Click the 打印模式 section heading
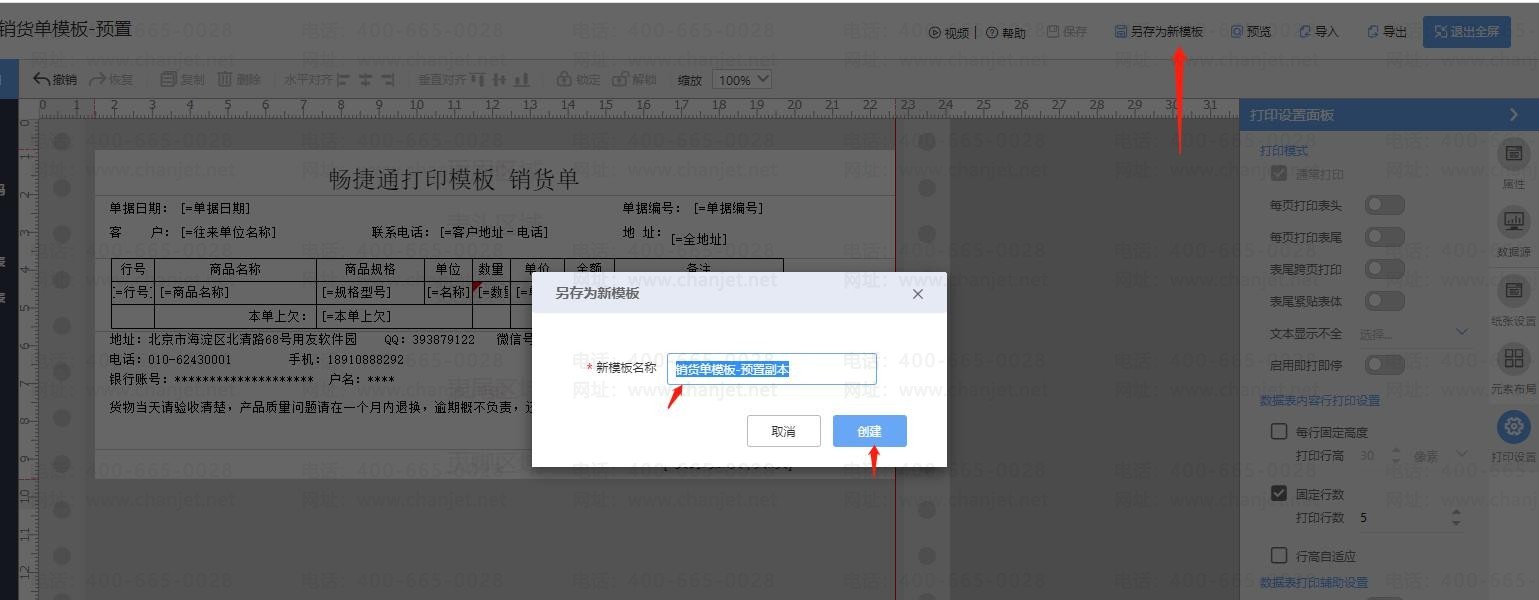 pos(1284,151)
